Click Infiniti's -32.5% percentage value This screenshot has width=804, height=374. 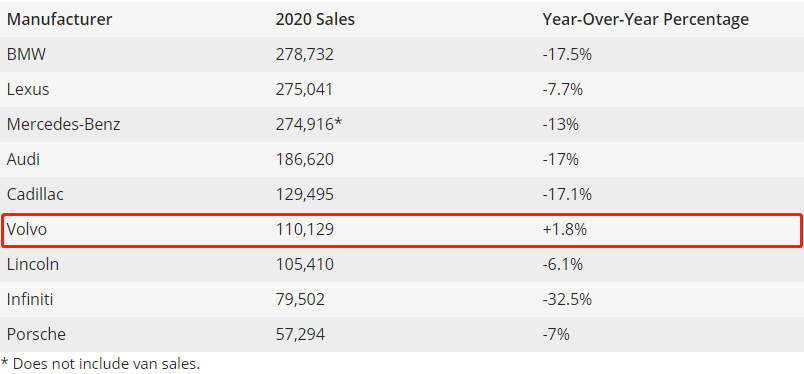point(567,299)
